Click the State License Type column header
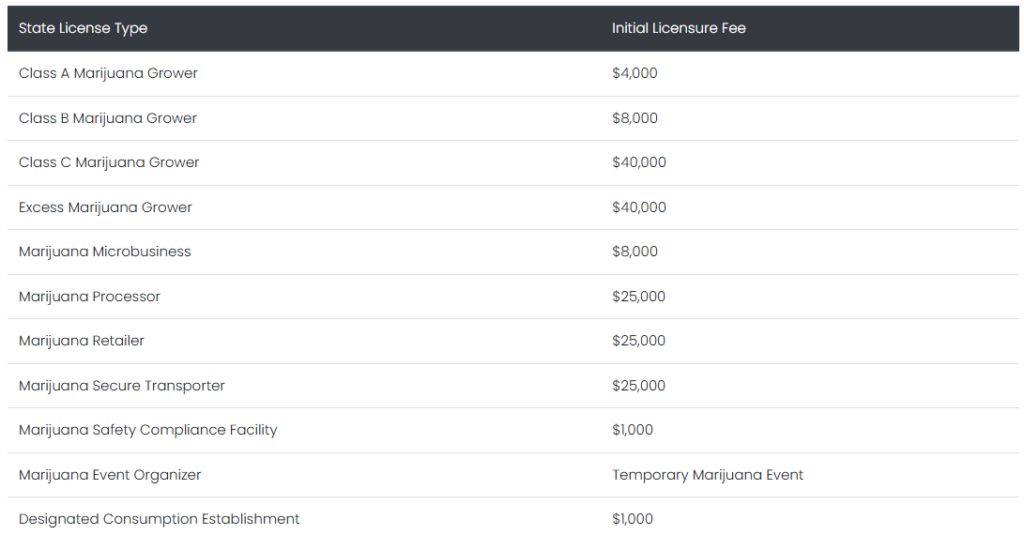 click(x=83, y=28)
